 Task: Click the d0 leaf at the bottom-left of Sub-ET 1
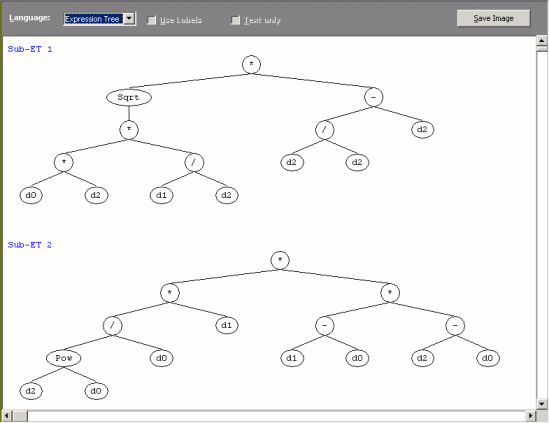point(31,195)
